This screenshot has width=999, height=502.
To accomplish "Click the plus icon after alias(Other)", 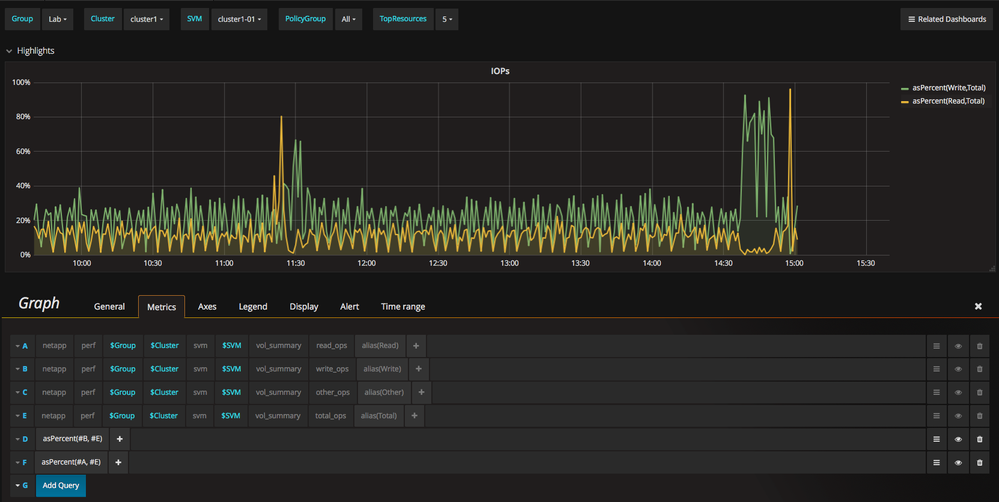I will (x=422, y=392).
